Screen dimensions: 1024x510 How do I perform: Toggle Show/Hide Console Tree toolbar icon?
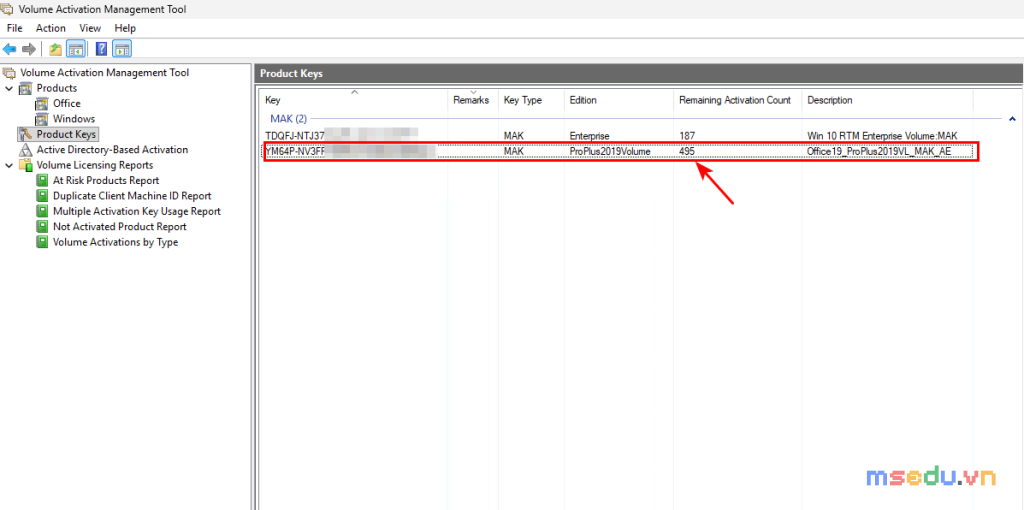click(x=76, y=49)
